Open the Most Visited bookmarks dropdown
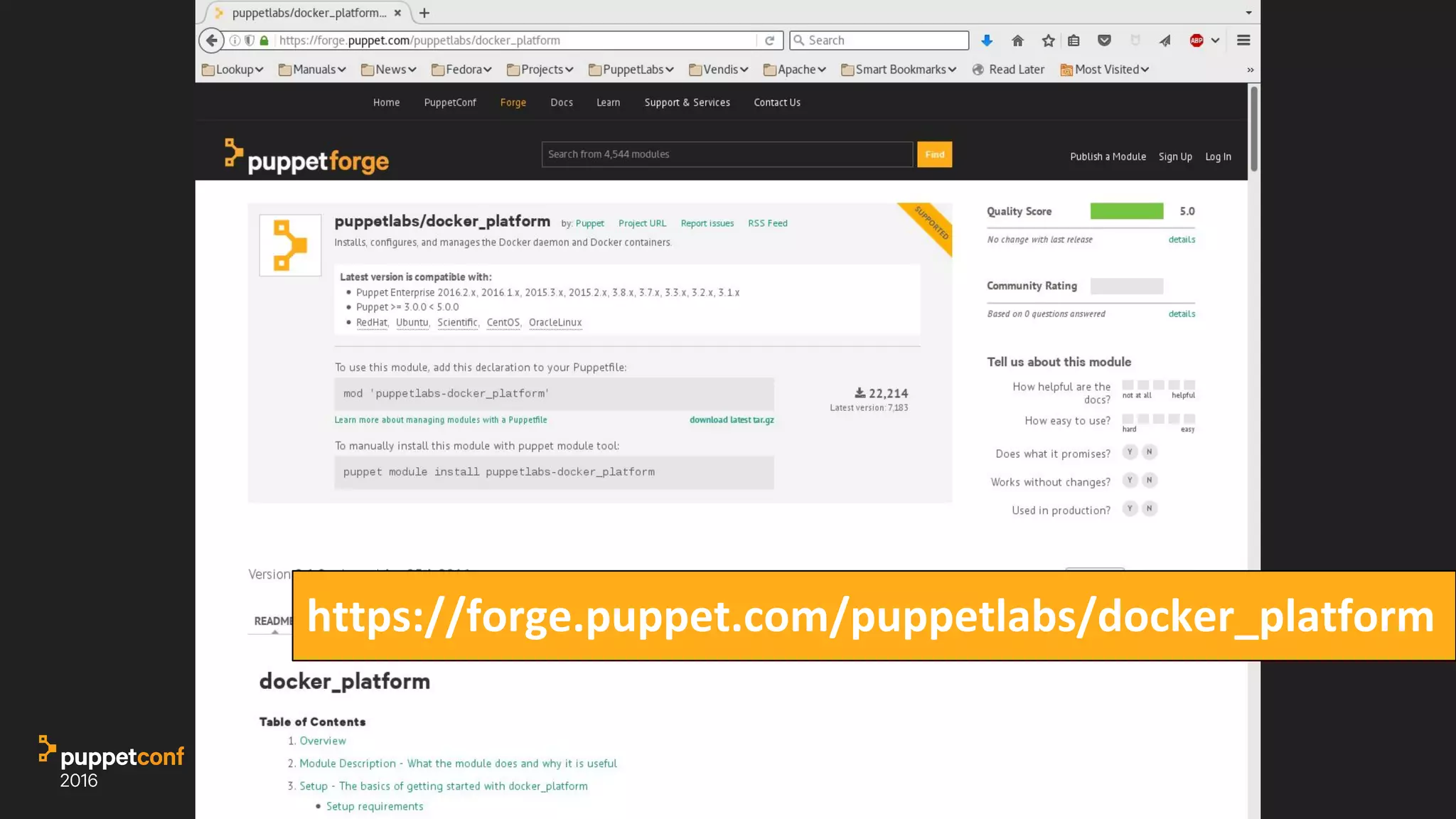Screen dimensions: 1456x819 1104,69
